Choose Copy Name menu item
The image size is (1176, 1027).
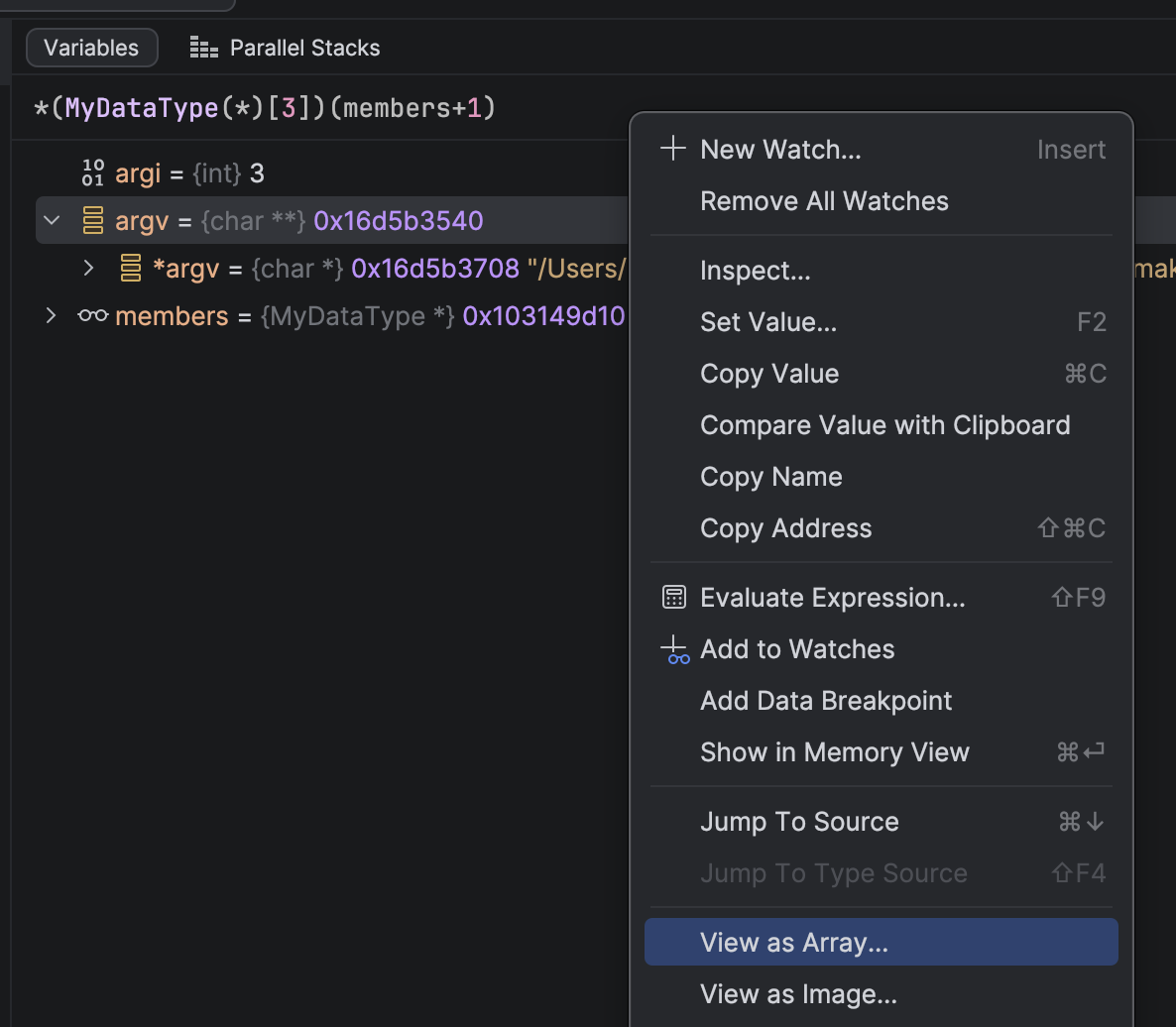click(x=882, y=477)
